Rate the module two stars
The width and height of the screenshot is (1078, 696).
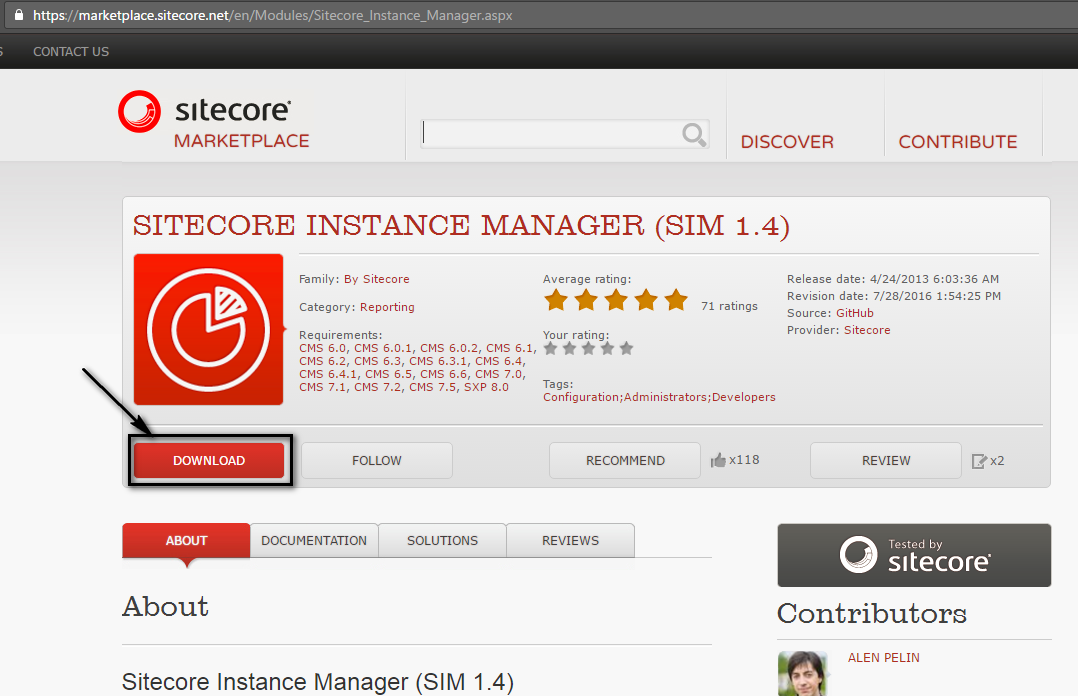569,348
